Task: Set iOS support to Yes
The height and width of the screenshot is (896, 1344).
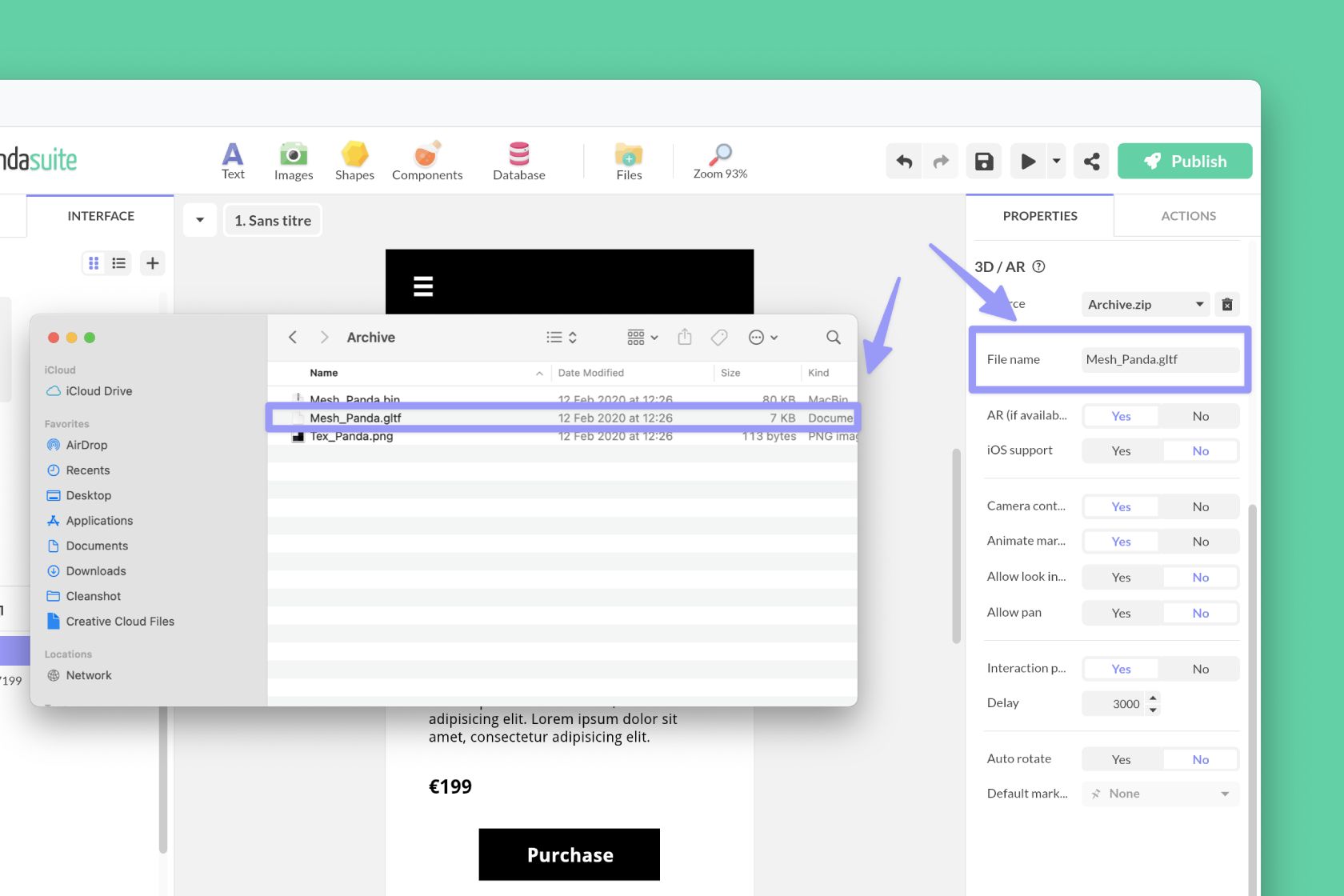Action: (1121, 451)
